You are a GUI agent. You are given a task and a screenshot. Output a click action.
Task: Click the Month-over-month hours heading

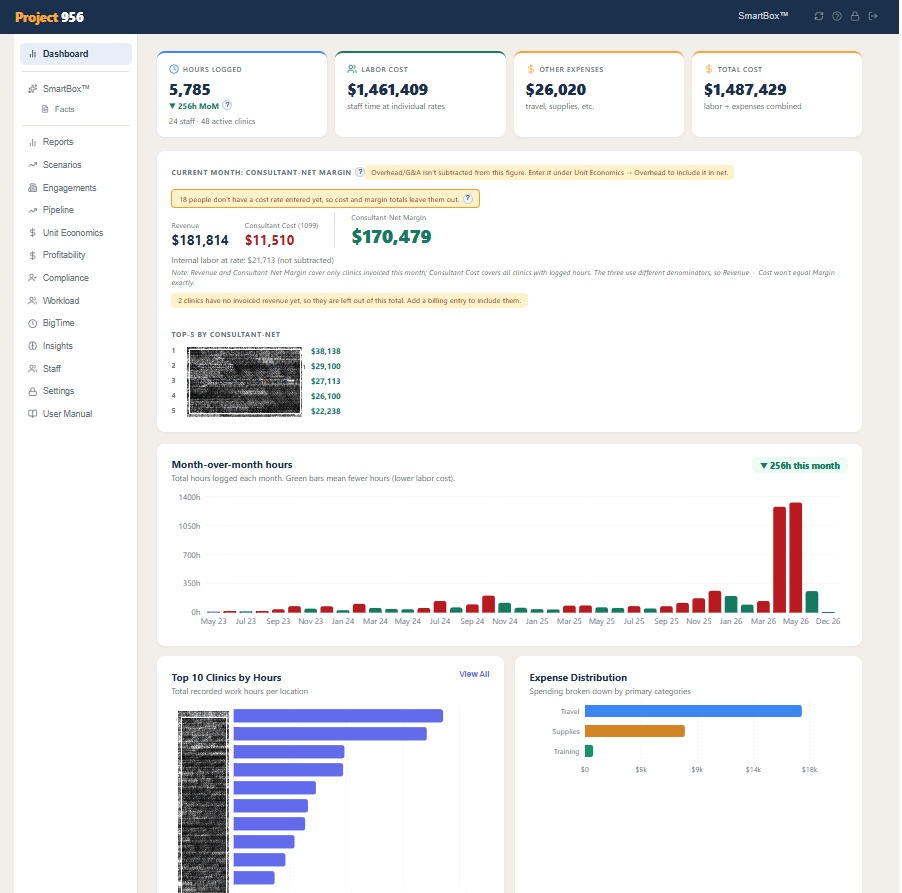click(232, 464)
